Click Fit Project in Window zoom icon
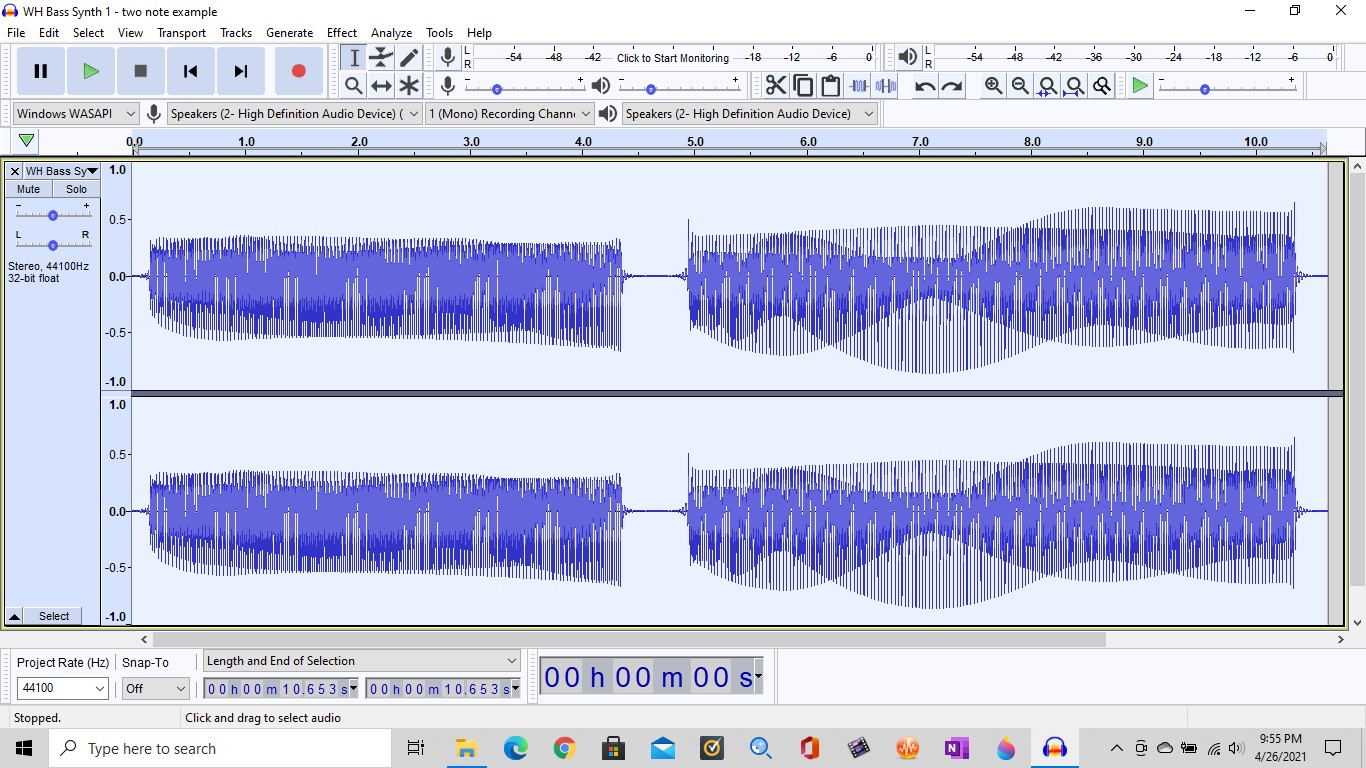 click(1073, 85)
